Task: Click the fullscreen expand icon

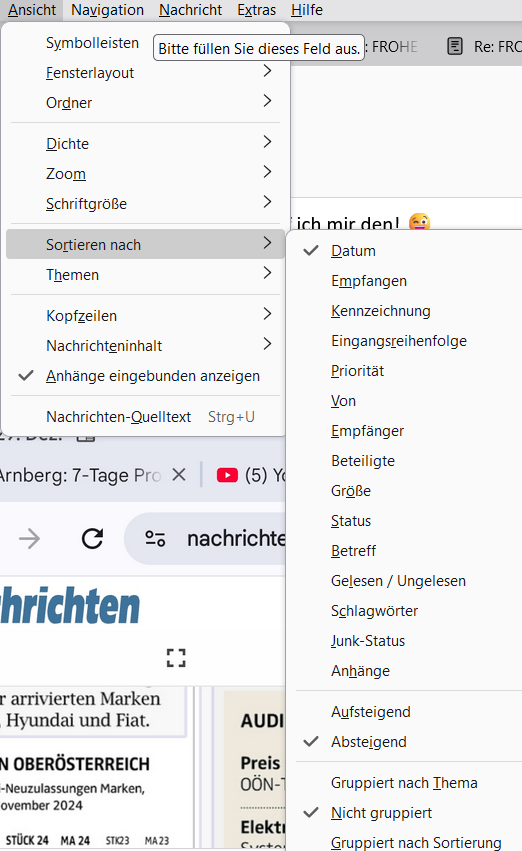Action: (176, 658)
